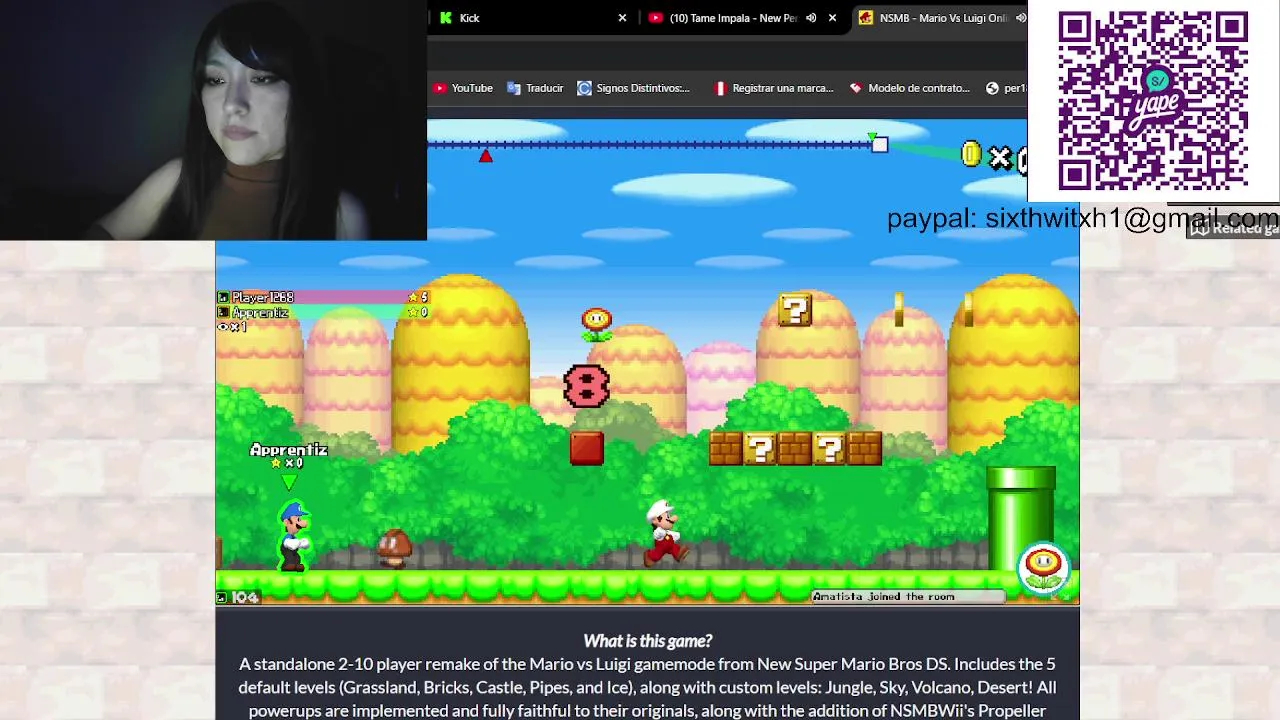The width and height of the screenshot is (1280, 720).
Task: Click the green arrow above Luigi
Action: pyautogui.click(x=289, y=482)
